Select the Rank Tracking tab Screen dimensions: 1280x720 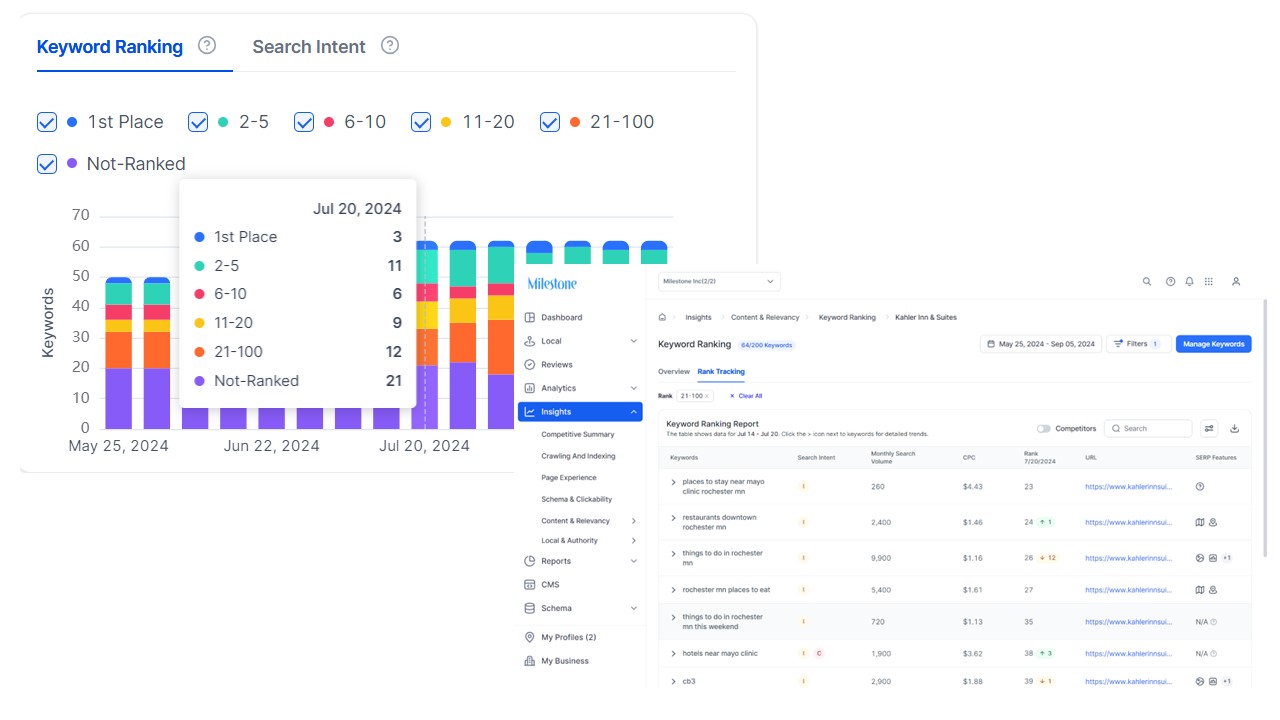[x=721, y=372]
